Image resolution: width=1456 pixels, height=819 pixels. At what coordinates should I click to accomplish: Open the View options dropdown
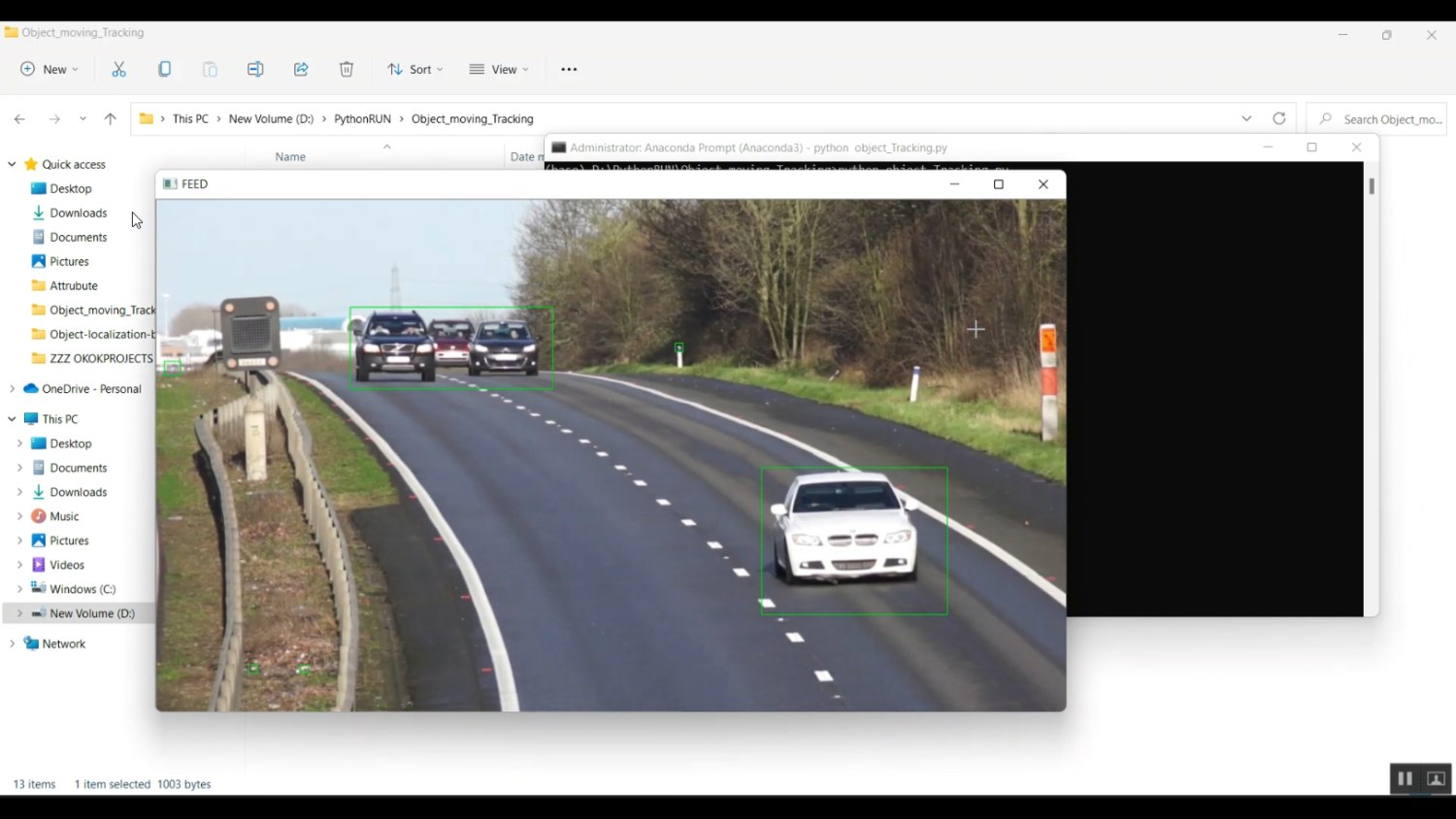pyautogui.click(x=498, y=69)
